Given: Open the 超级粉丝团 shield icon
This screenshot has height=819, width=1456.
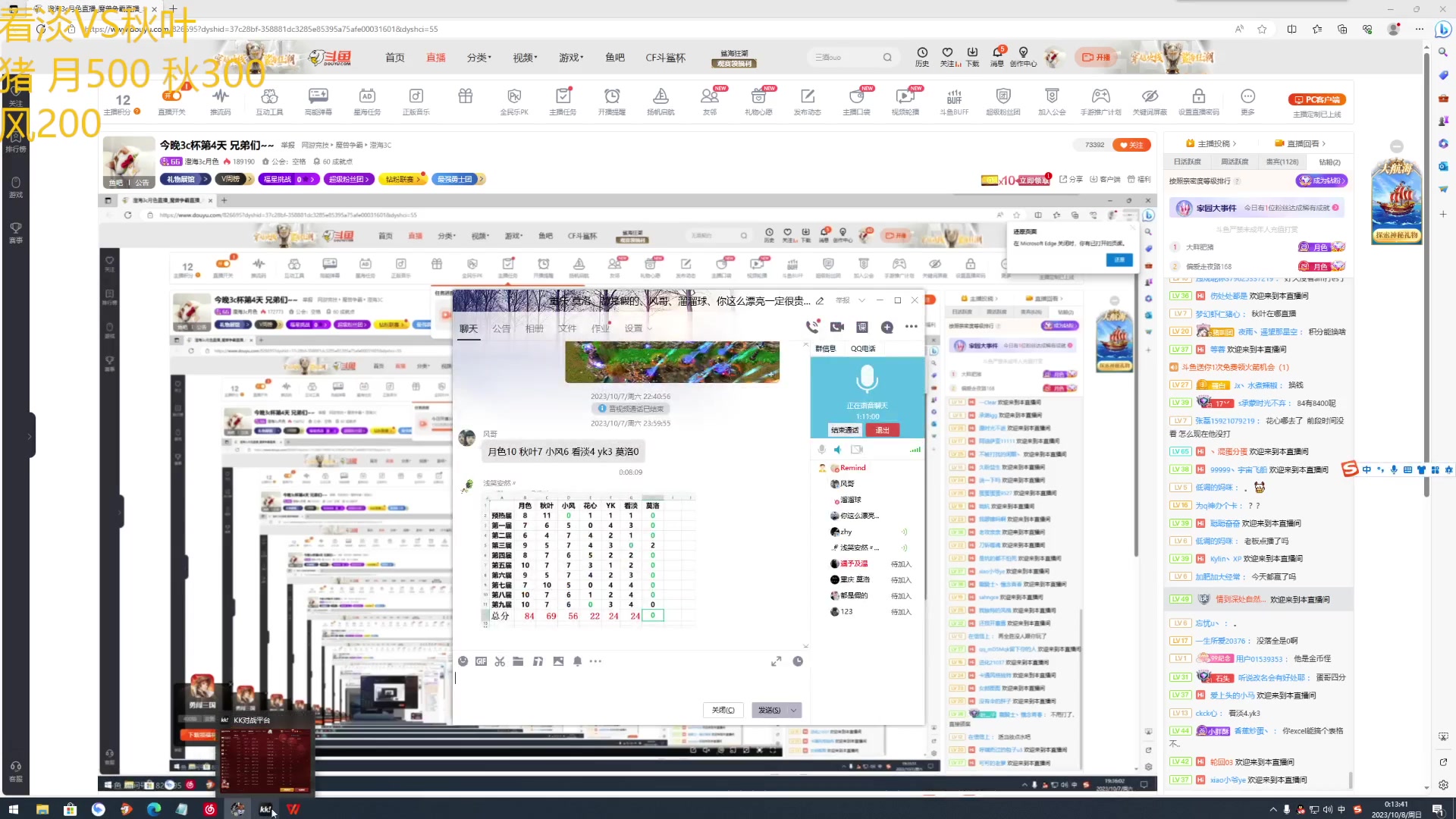Looking at the screenshot, I should click(x=1003, y=100).
